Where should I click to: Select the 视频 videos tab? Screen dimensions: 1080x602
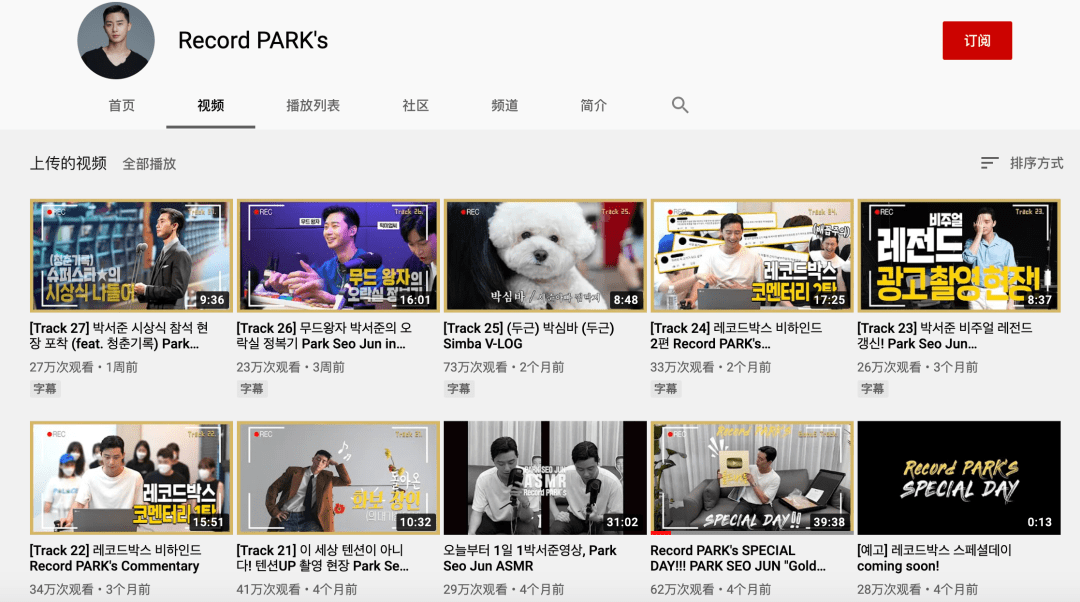click(211, 105)
